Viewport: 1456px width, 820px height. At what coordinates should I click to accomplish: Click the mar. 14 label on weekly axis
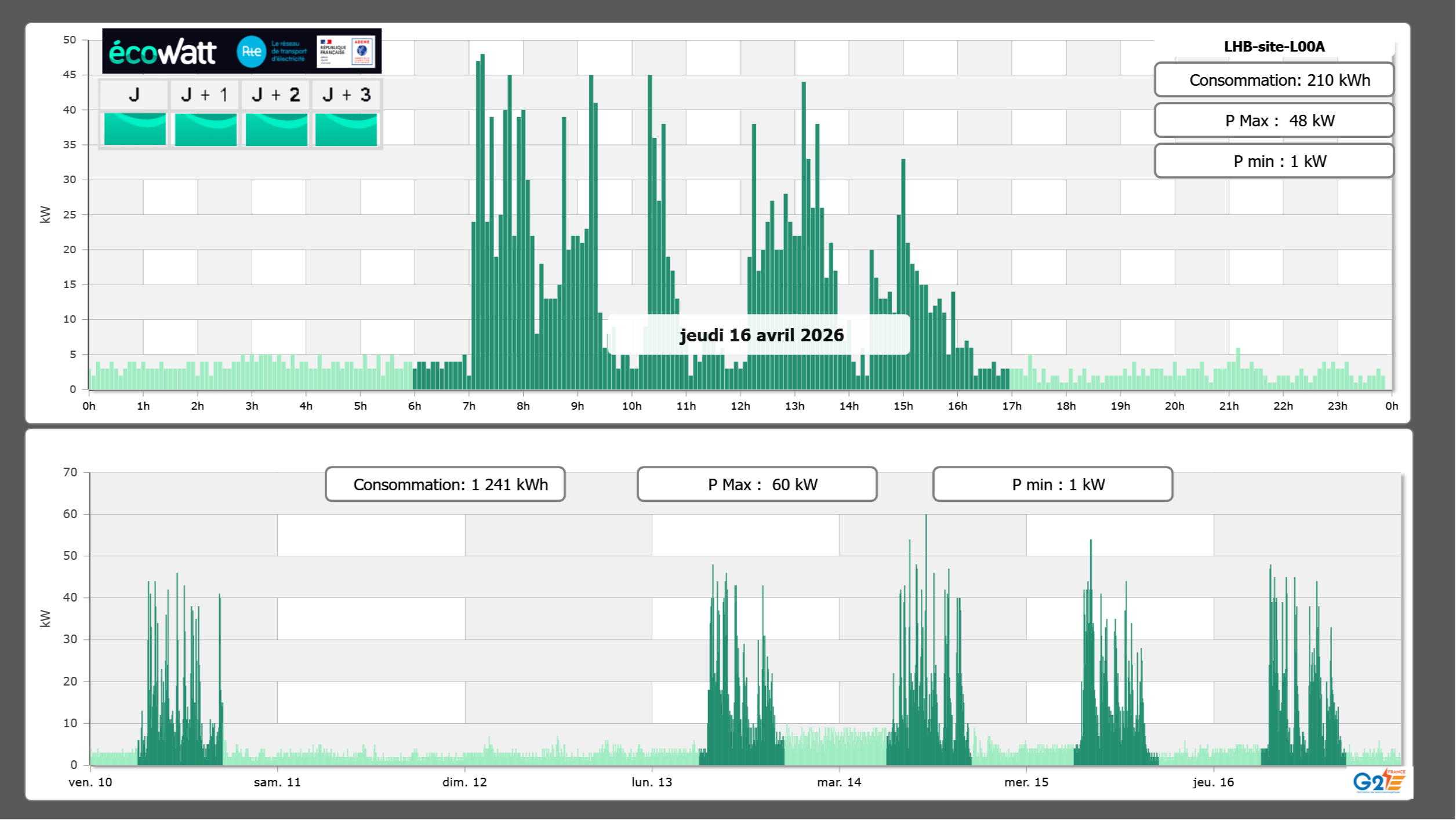click(x=839, y=782)
